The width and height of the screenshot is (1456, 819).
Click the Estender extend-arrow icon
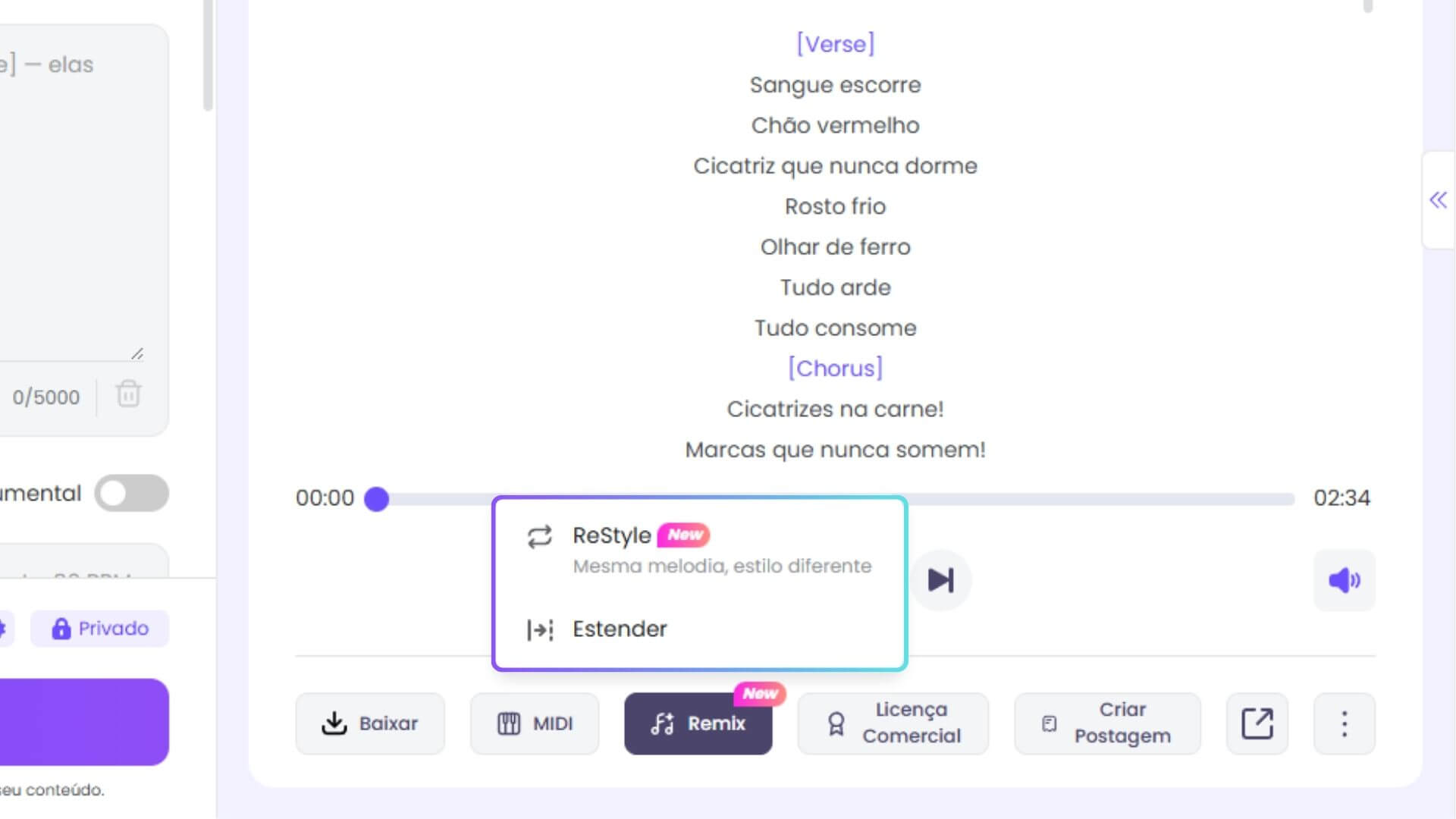(x=540, y=630)
